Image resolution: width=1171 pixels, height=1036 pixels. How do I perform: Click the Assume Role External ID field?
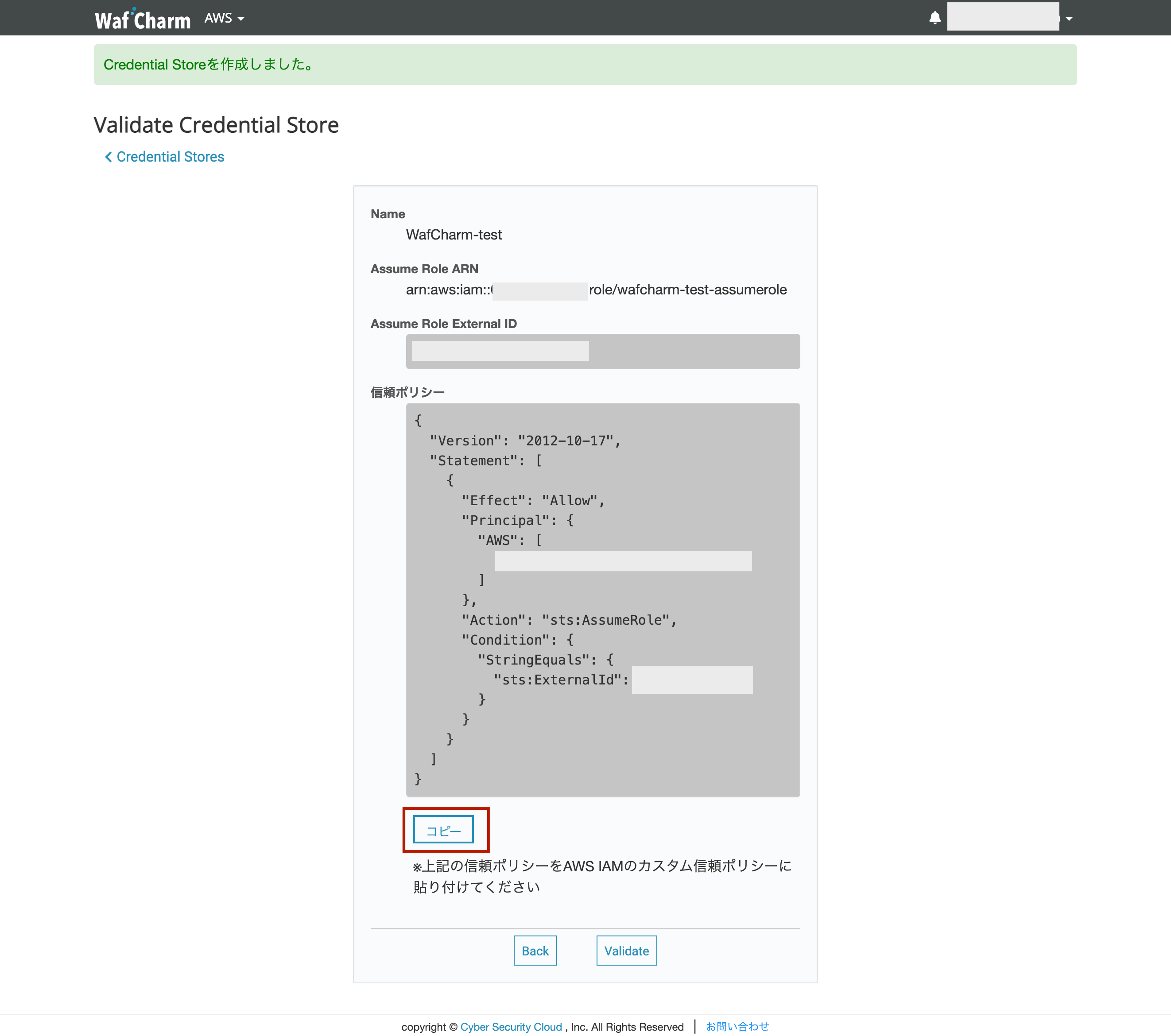[x=602, y=351]
